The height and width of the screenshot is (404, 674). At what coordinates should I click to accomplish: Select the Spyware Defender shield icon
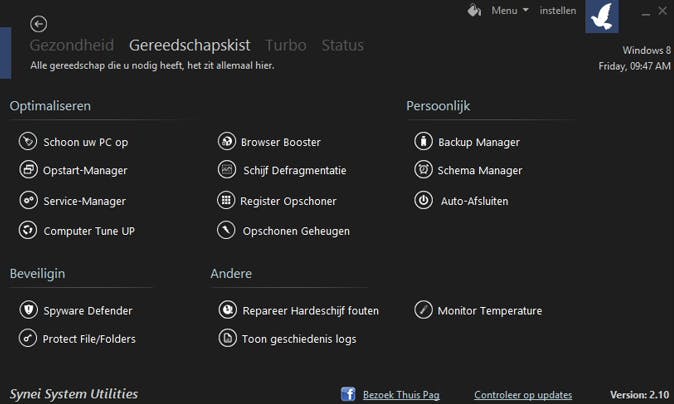[27, 310]
